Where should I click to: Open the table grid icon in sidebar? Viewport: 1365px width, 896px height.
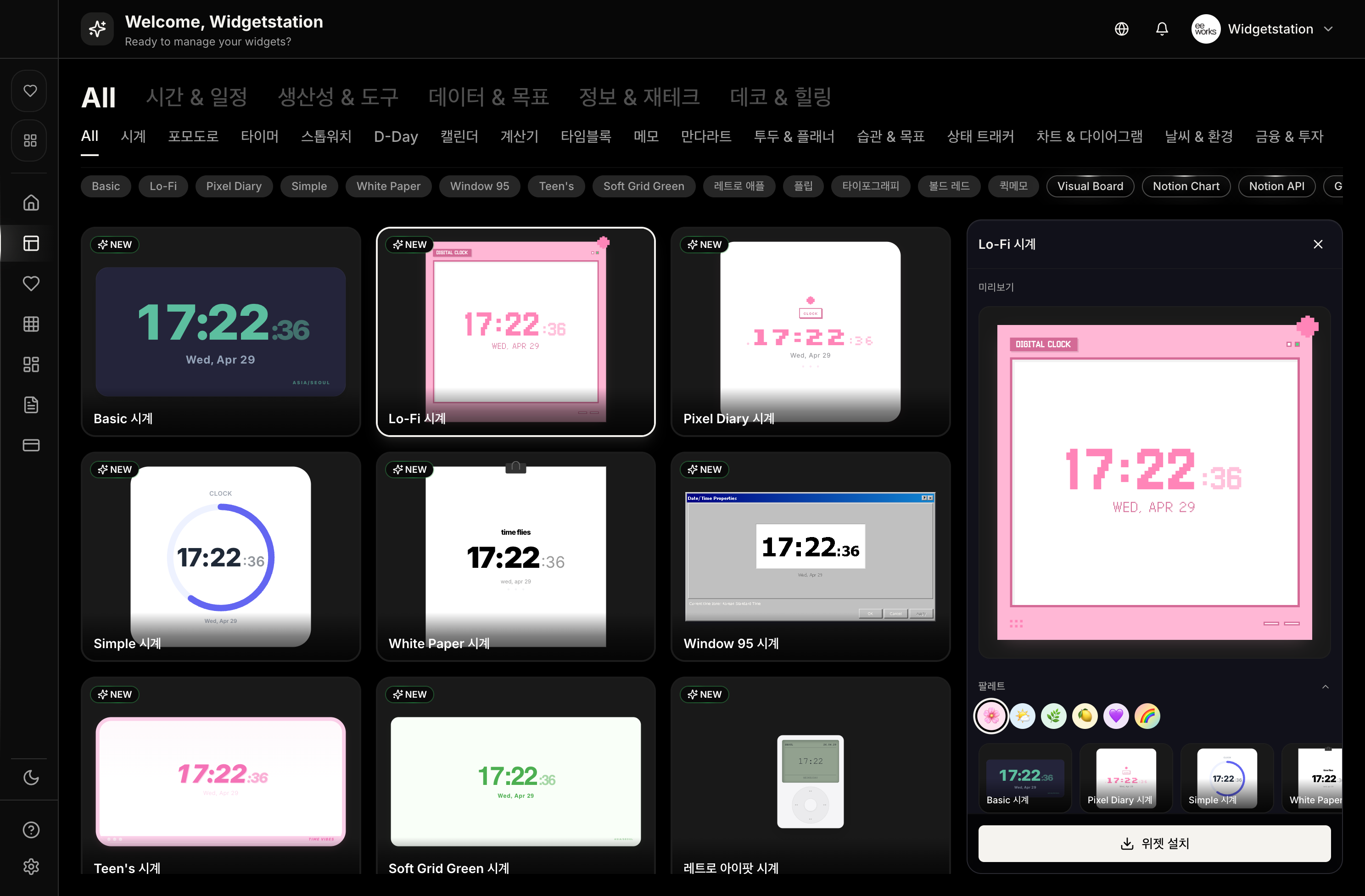tap(31, 324)
